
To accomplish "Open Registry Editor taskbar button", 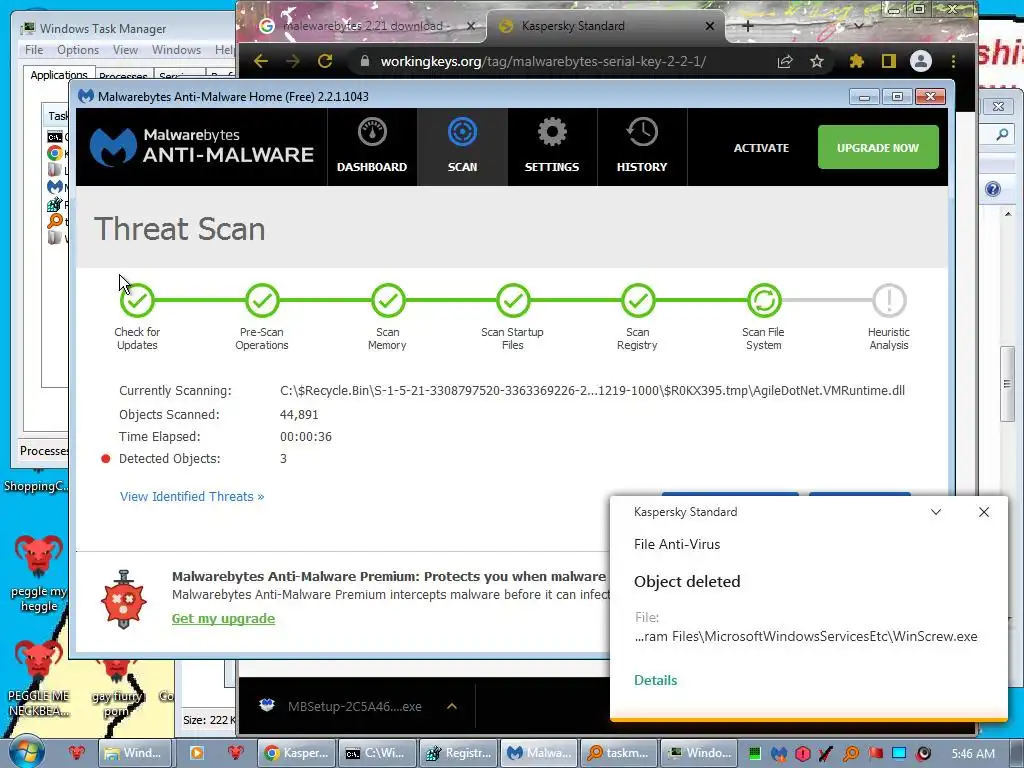I will (458, 753).
